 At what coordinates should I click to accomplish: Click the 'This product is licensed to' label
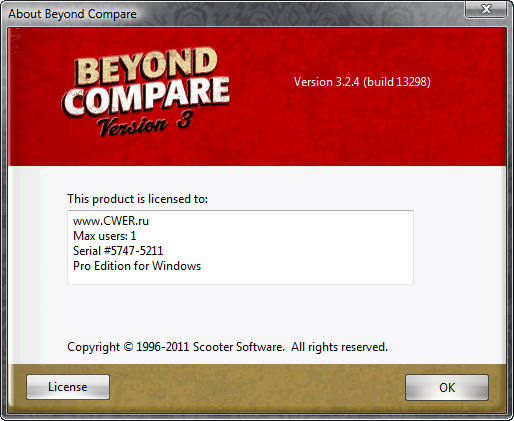(x=137, y=199)
